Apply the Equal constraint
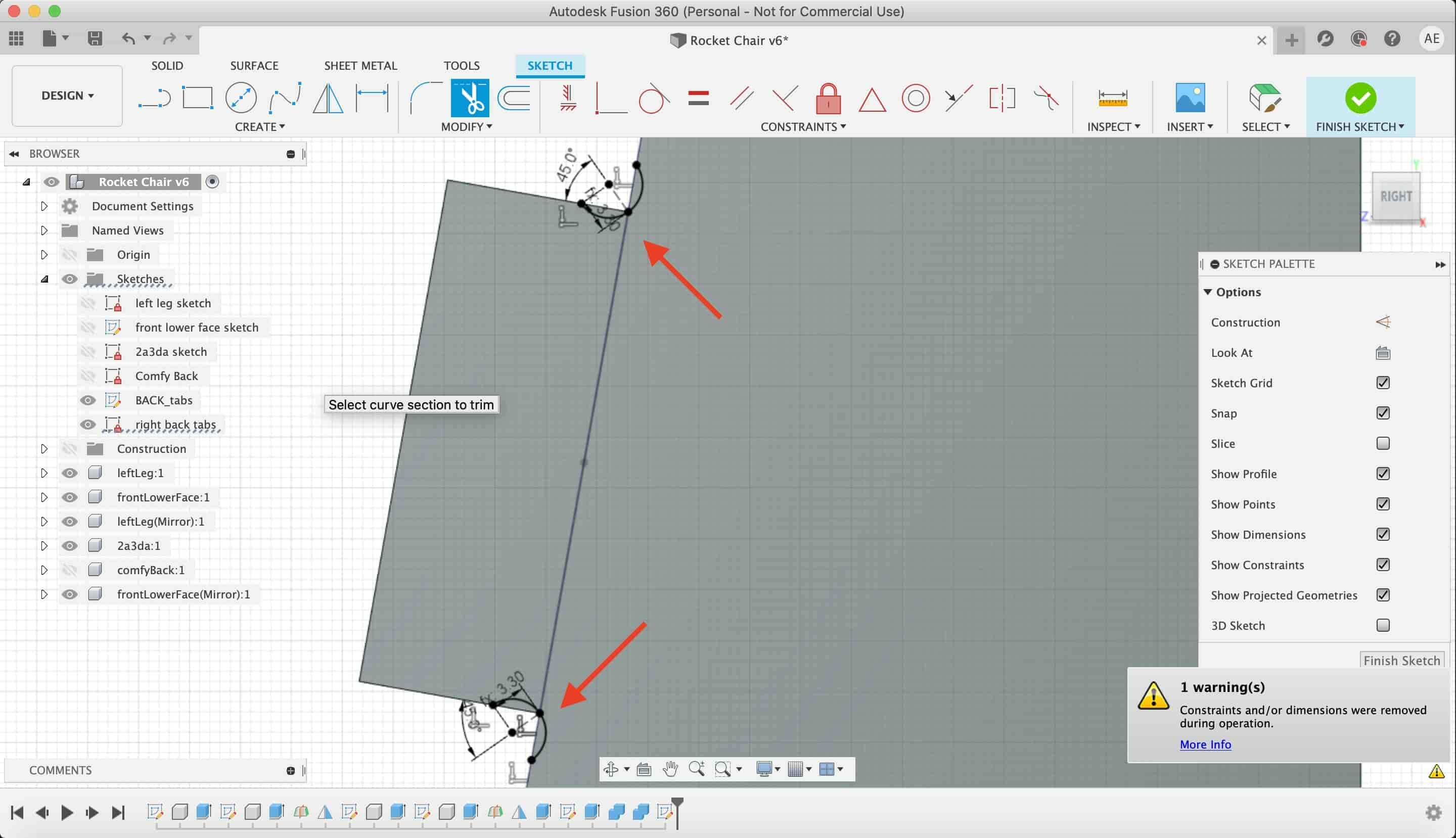Viewport: 1456px width, 838px height. point(698,98)
